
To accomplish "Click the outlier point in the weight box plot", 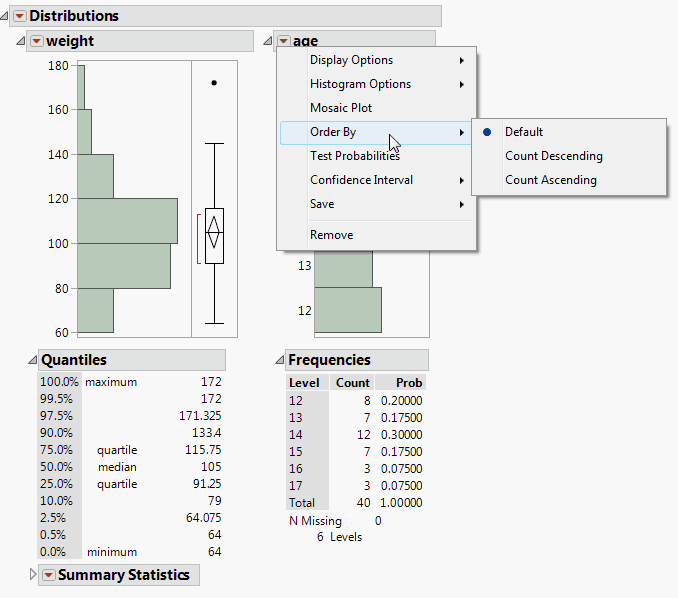I will [x=214, y=83].
